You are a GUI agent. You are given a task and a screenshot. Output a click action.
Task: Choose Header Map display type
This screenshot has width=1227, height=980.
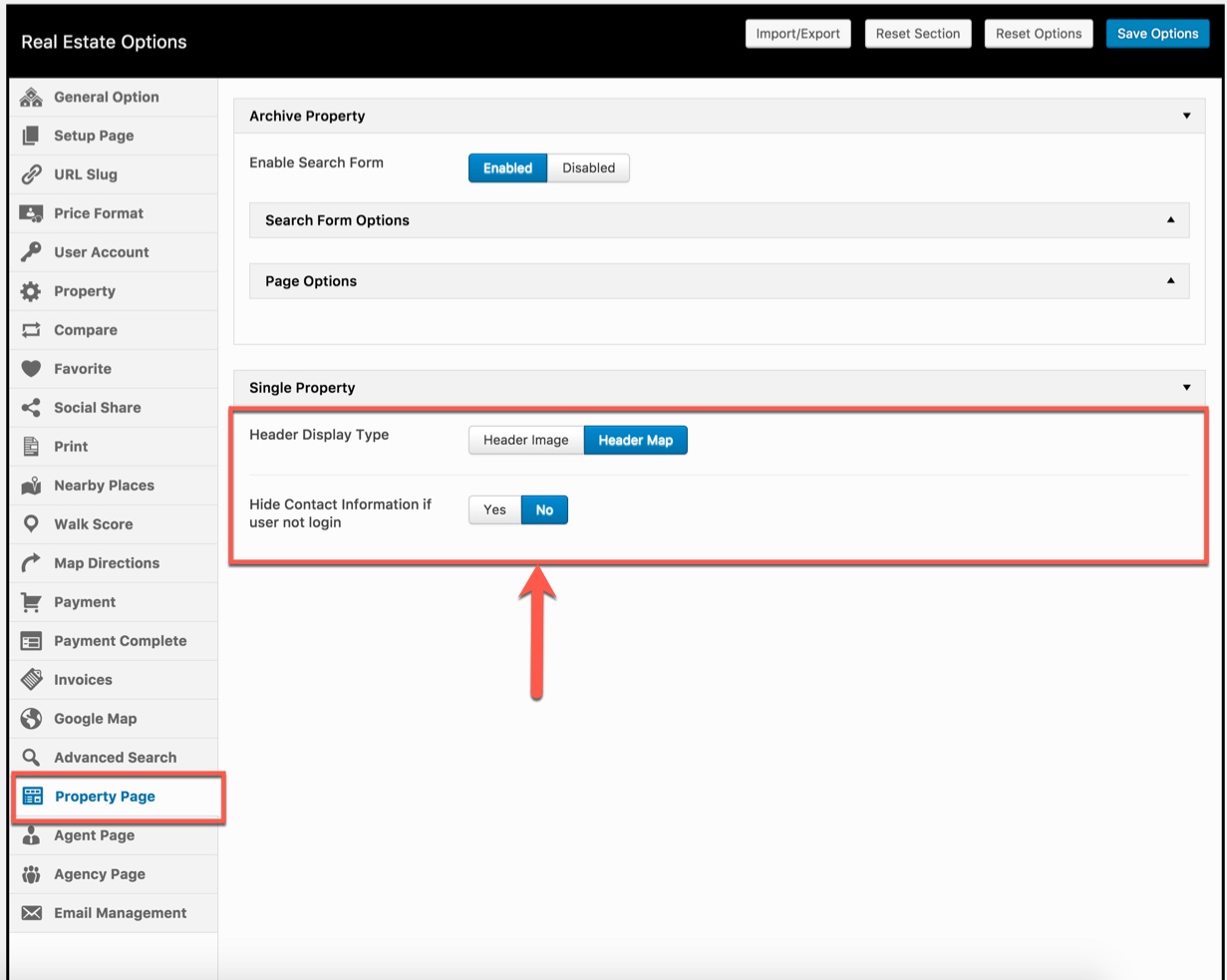pyautogui.click(x=635, y=441)
